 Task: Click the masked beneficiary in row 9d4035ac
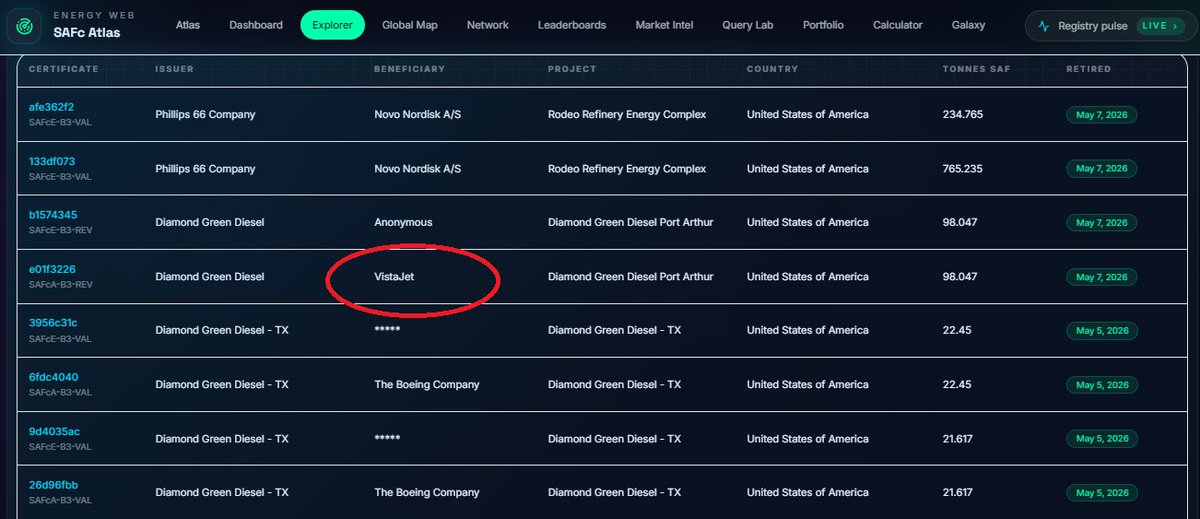pyautogui.click(x=387, y=439)
